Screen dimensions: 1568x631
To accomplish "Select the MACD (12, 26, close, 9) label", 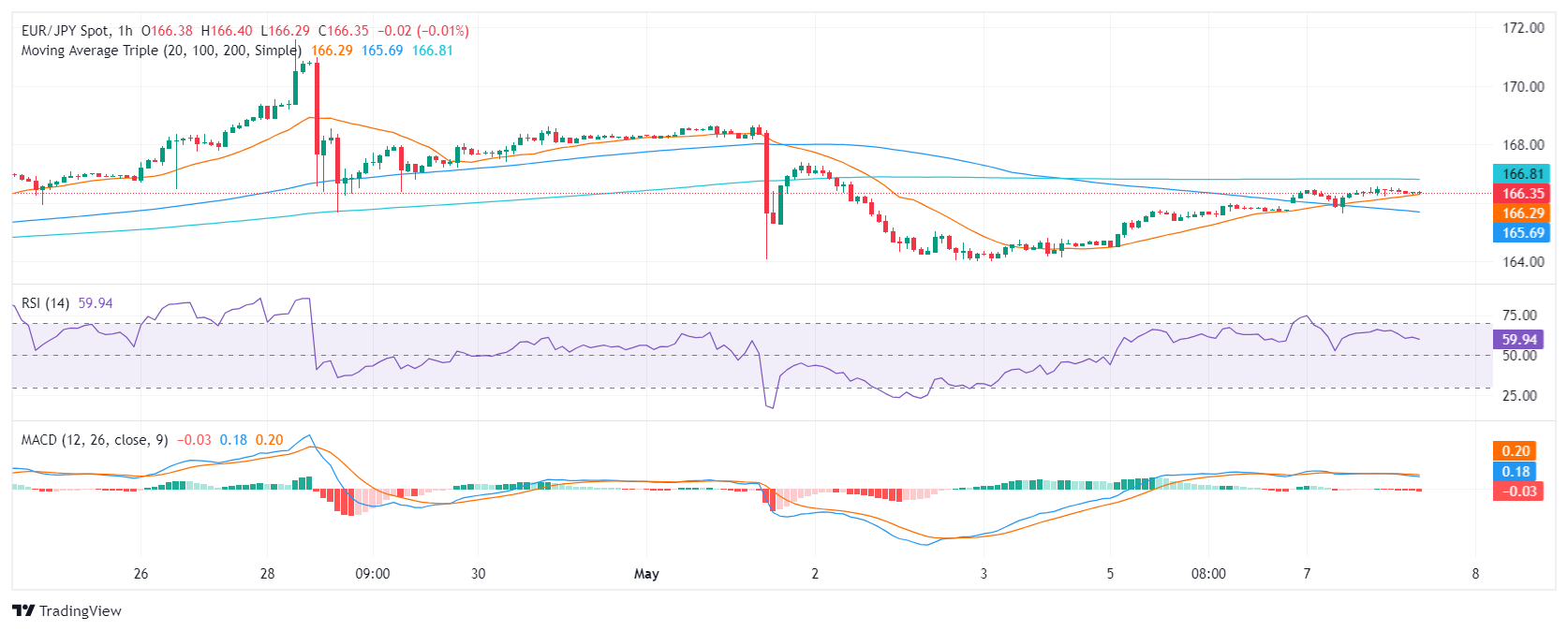I will coord(95,440).
